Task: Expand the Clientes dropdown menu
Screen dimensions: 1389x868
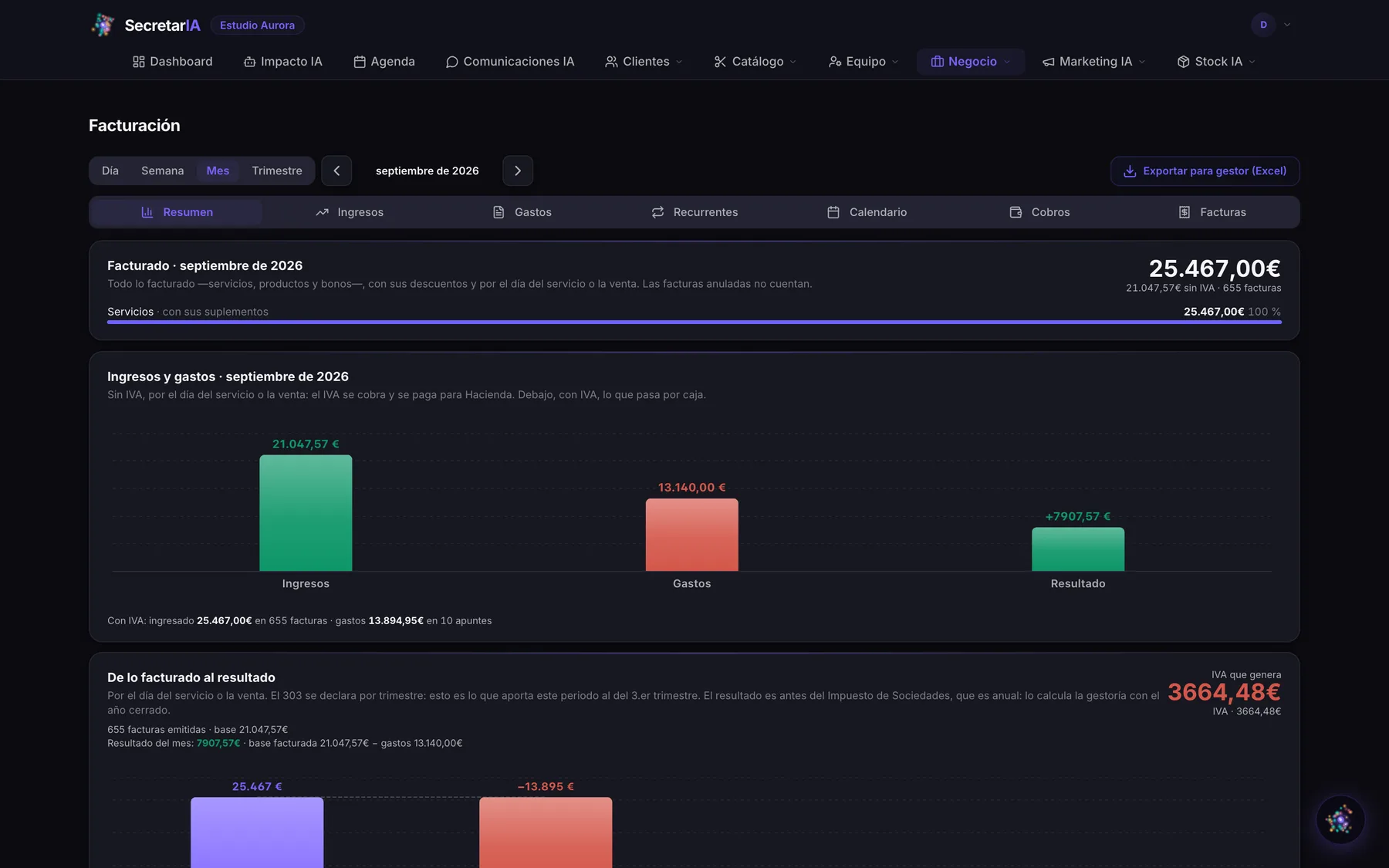Action: [644, 62]
